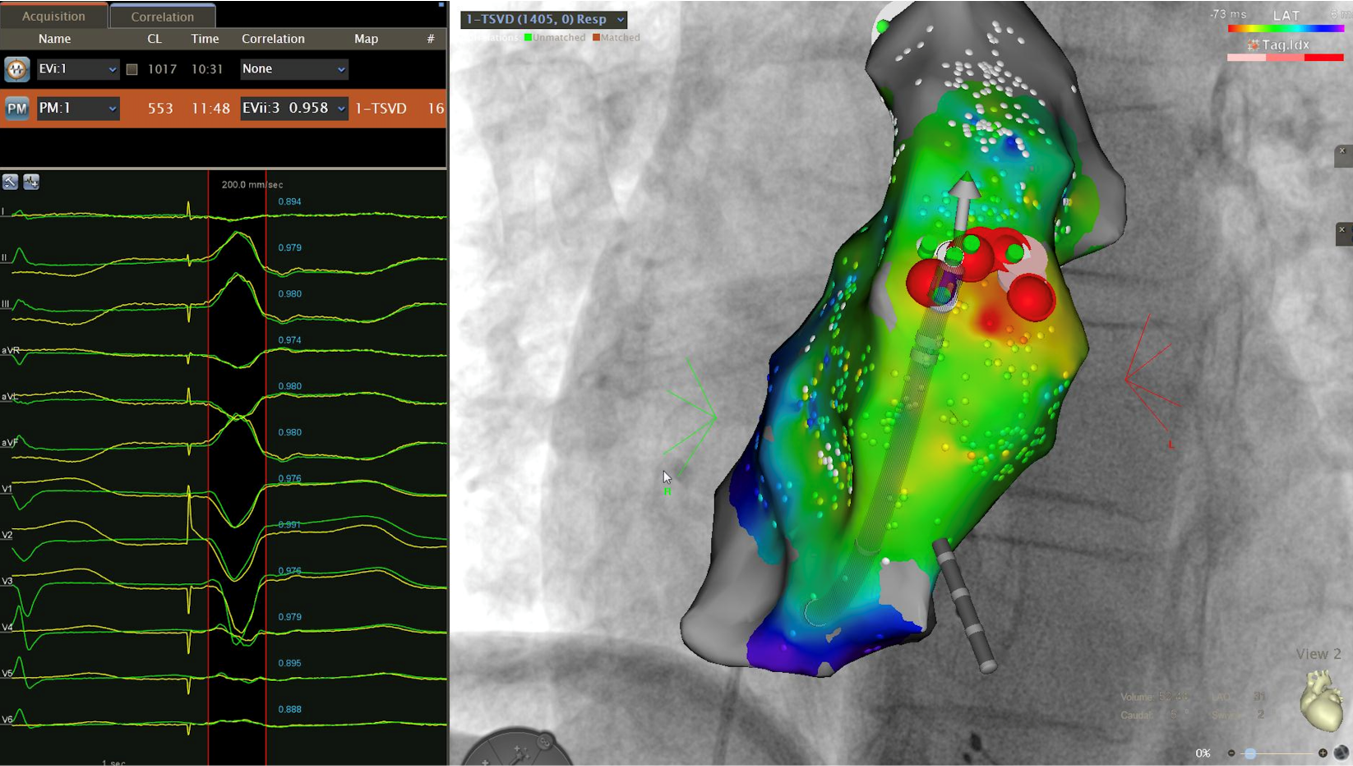Click the 11:48 time value

[x=210, y=108]
